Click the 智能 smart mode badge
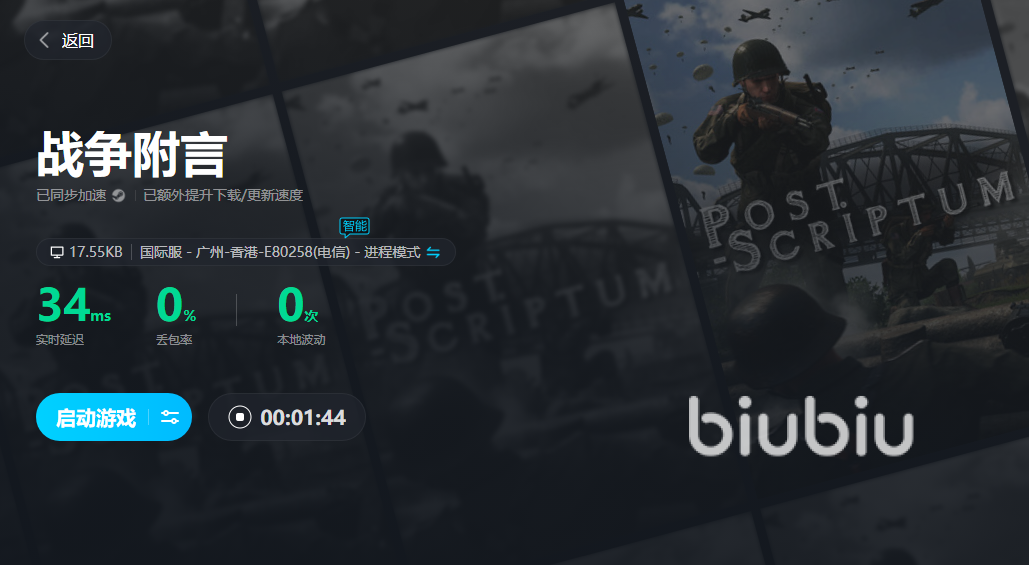 [x=354, y=227]
